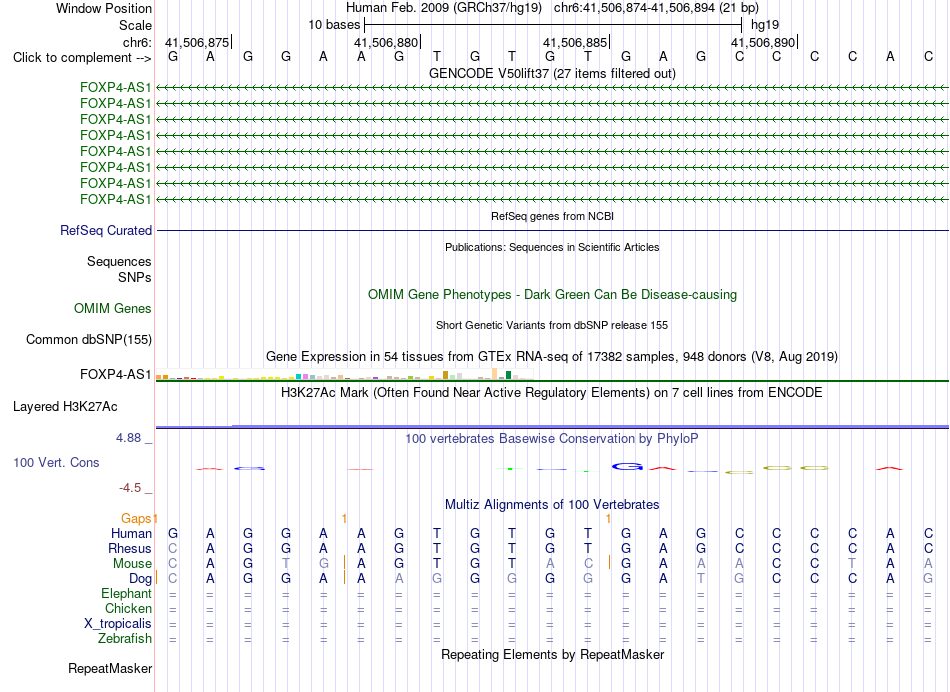Click the FOXP4-AS1 GTEx expression bar chart

345,374
